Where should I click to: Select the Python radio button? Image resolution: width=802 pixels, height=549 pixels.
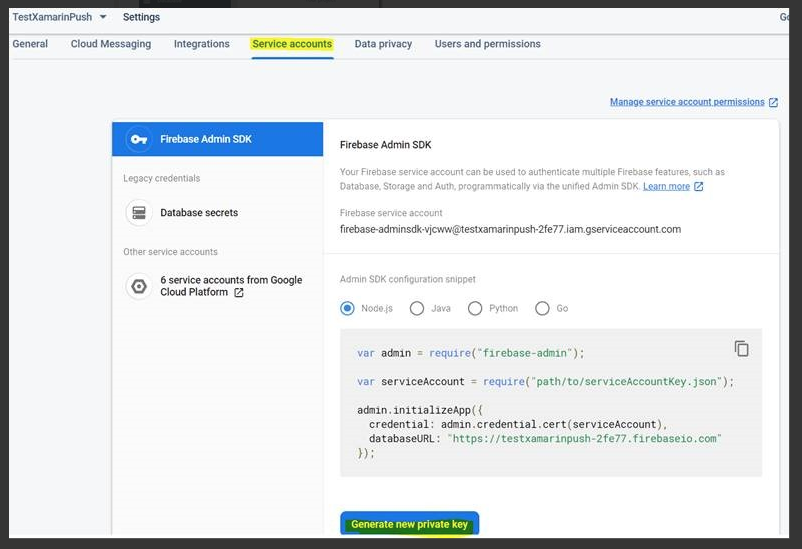click(475, 309)
